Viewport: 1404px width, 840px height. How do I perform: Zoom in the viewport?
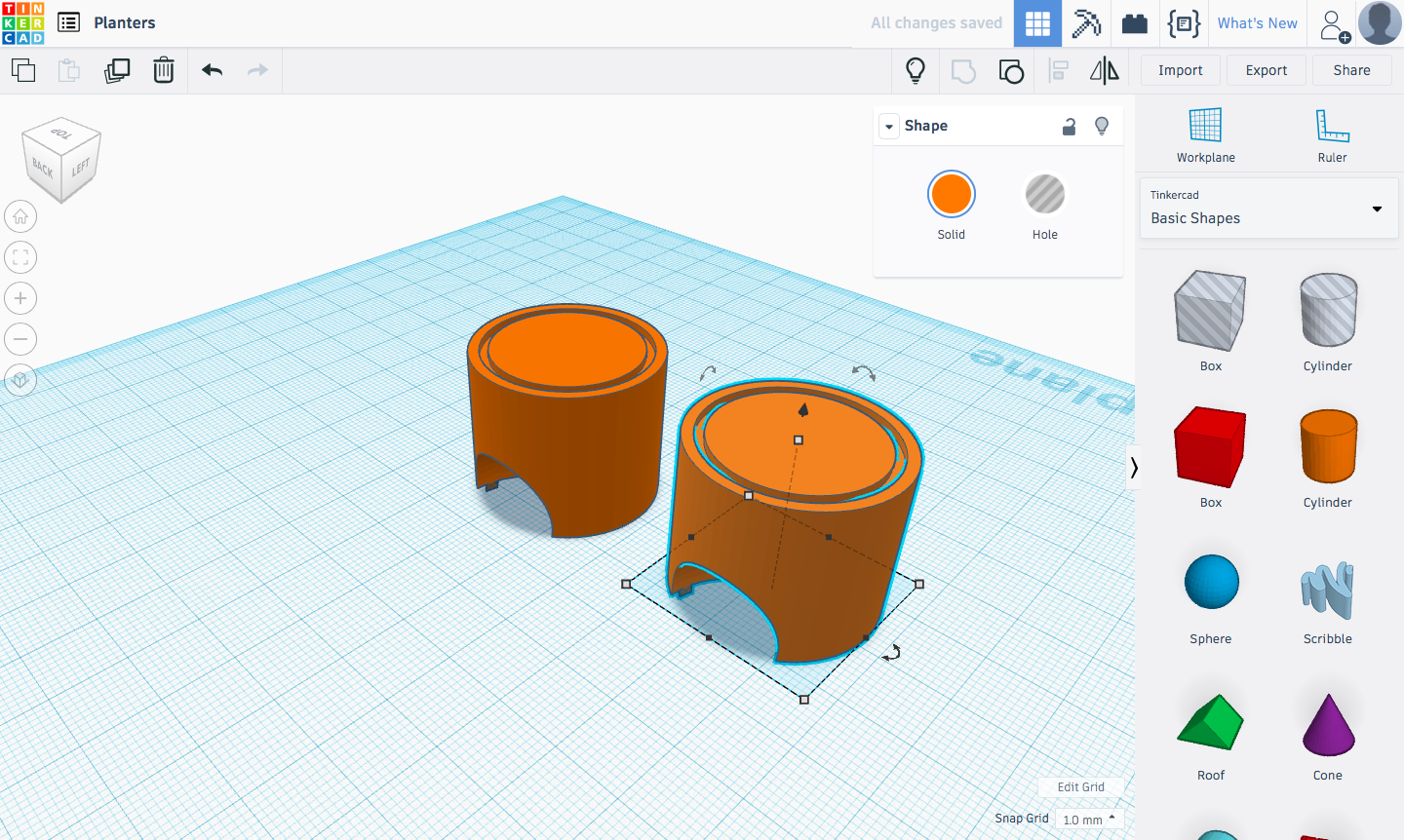click(x=20, y=298)
